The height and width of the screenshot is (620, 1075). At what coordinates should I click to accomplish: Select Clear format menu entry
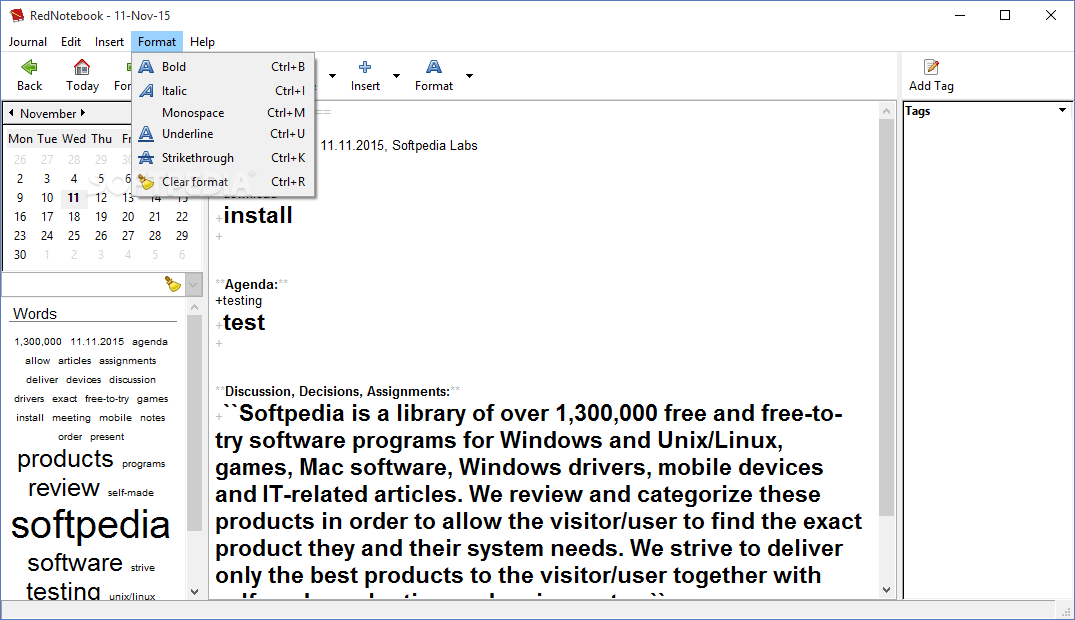[x=224, y=182]
